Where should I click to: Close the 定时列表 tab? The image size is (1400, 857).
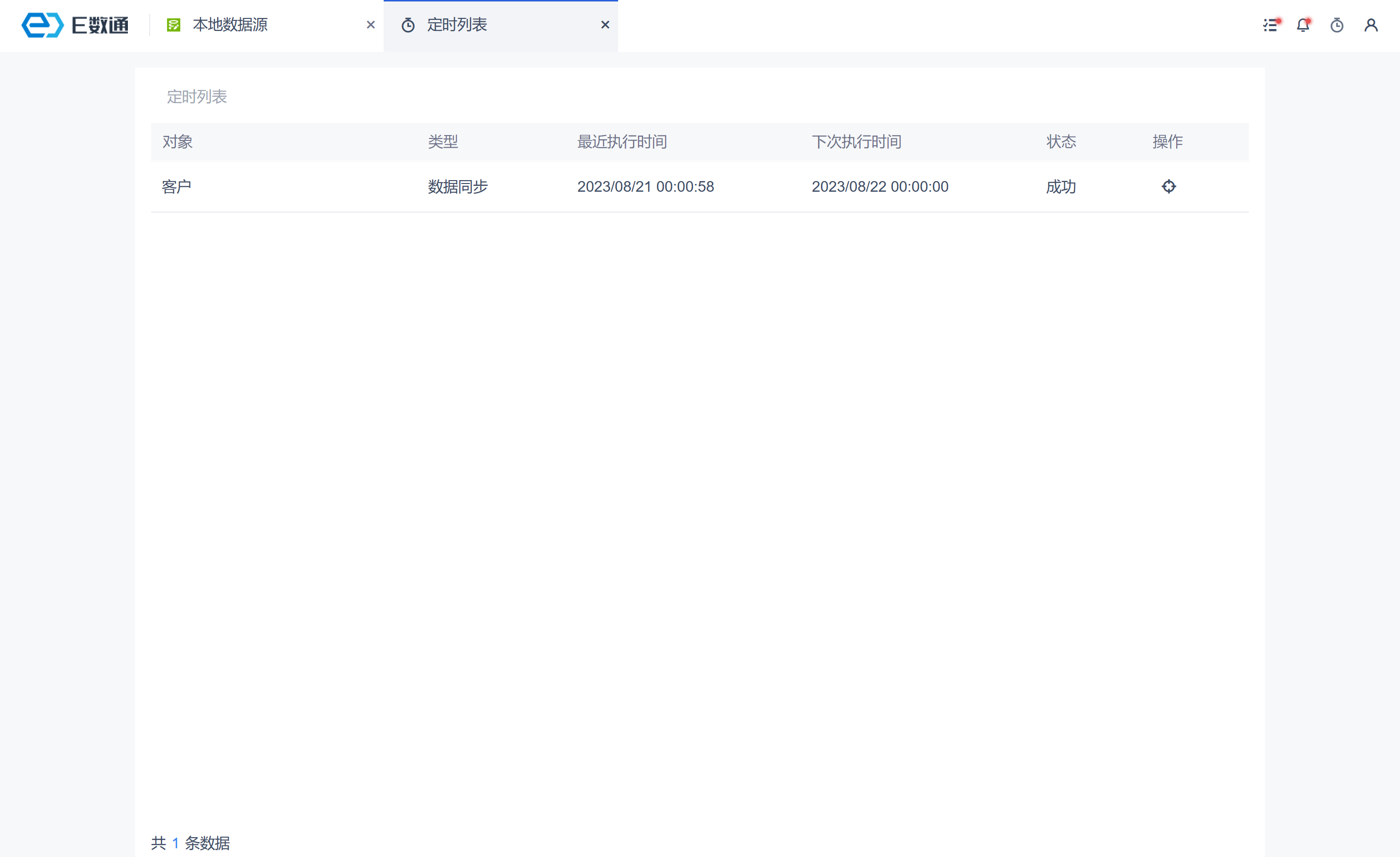[x=605, y=25]
